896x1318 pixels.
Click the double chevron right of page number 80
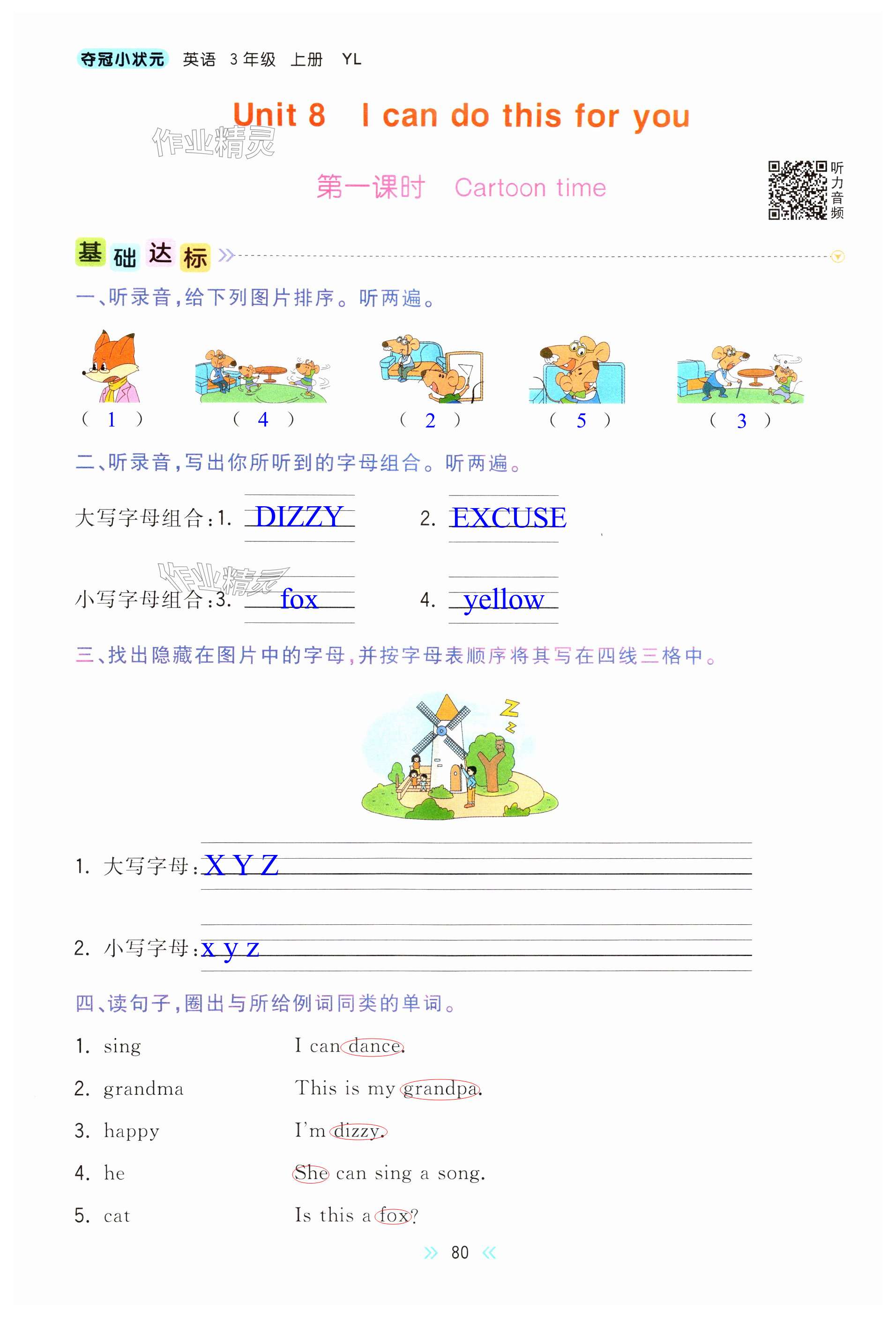click(x=489, y=1252)
